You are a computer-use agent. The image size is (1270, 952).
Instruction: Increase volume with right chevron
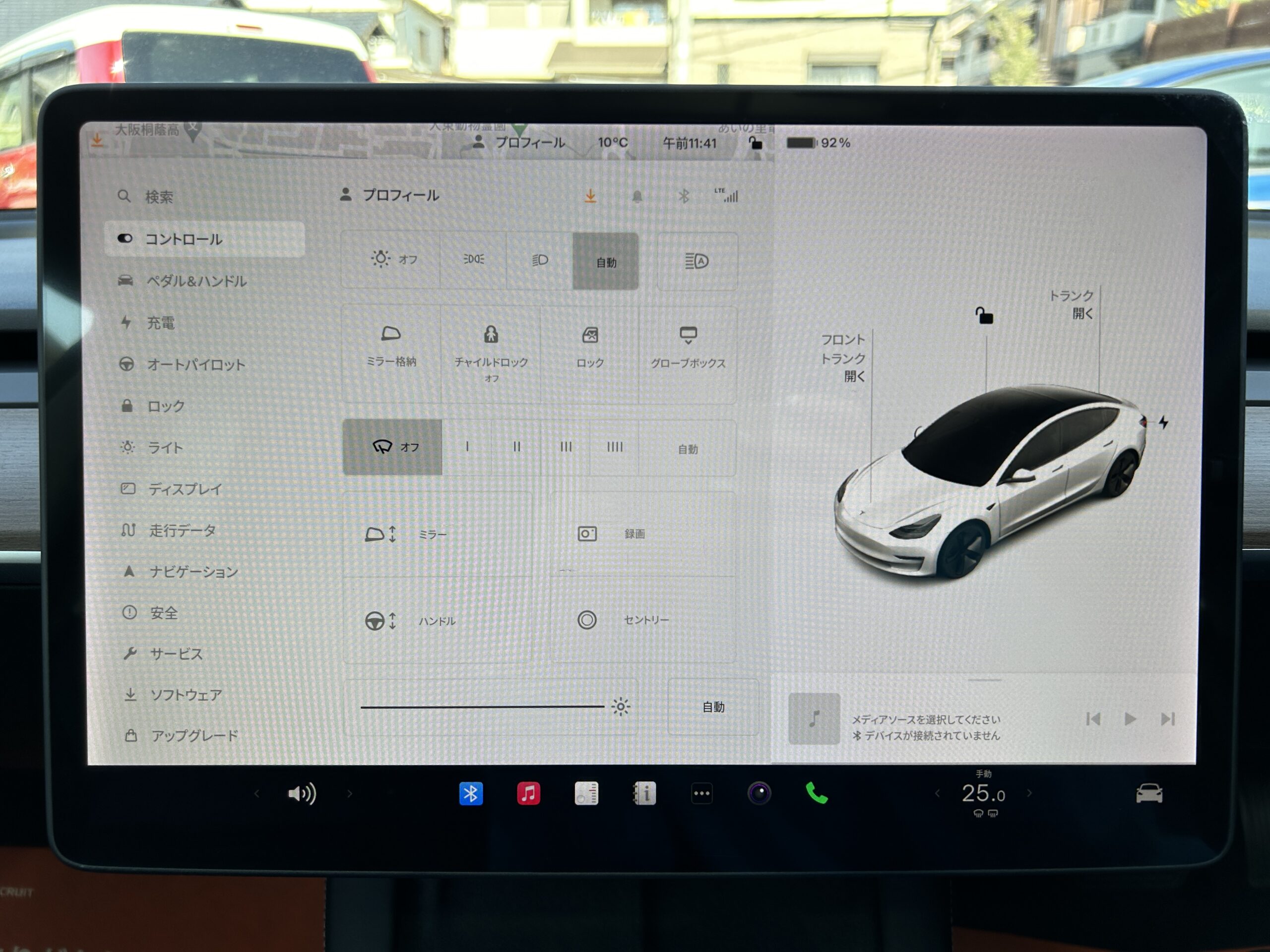tap(350, 794)
